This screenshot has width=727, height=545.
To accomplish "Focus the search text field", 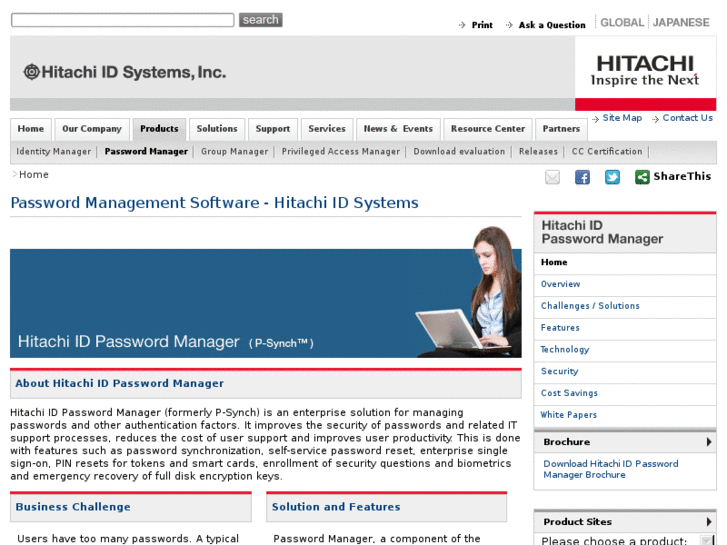I will (123, 20).
